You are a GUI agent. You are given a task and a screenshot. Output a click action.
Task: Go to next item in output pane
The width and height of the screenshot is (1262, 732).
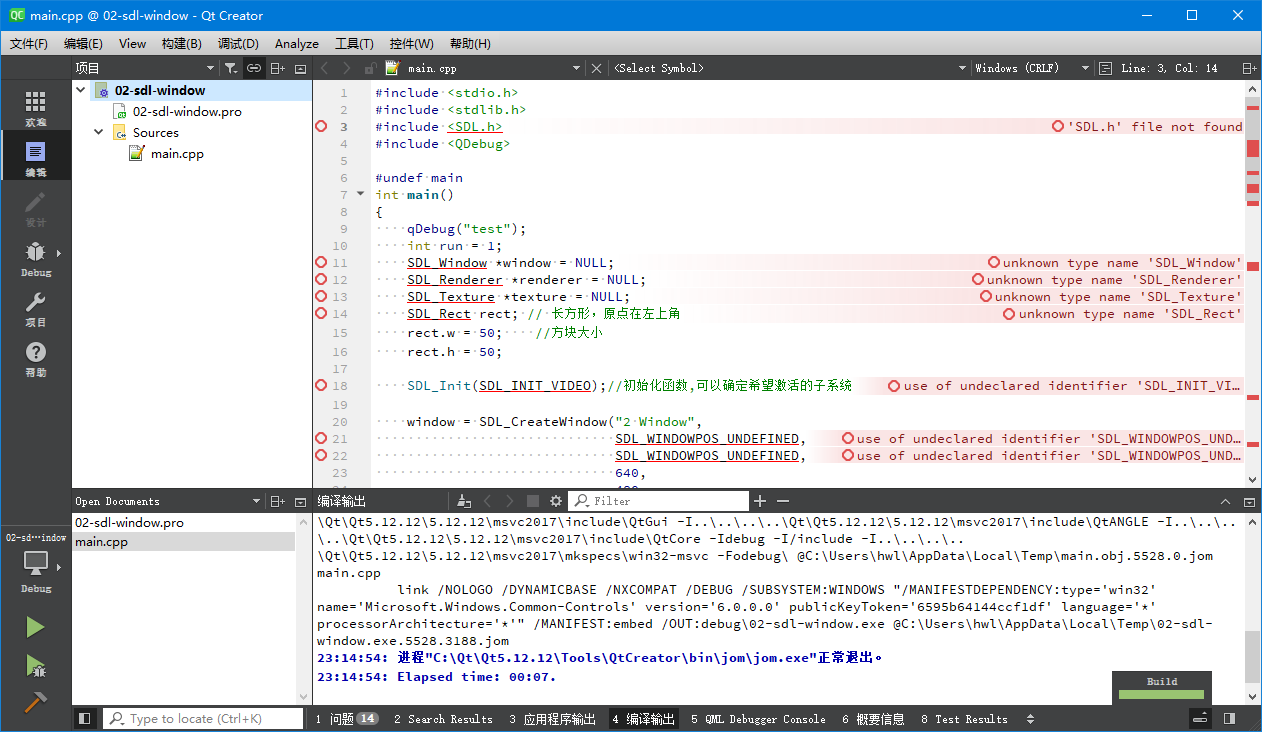point(511,501)
